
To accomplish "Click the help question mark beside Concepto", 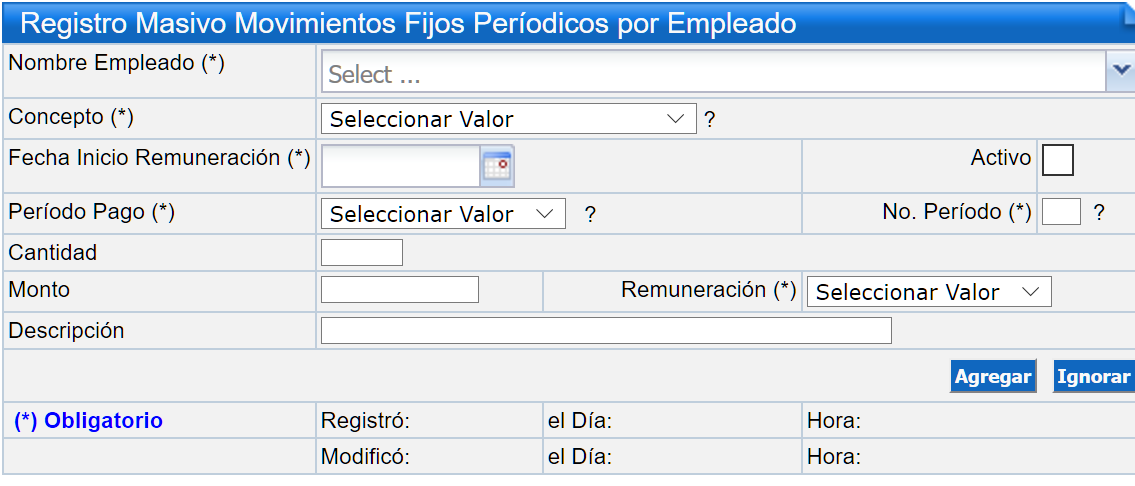I will tap(709, 120).
